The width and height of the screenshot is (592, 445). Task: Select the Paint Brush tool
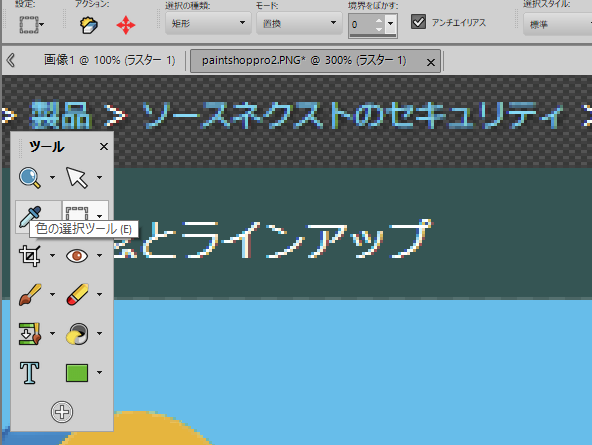coord(29,295)
